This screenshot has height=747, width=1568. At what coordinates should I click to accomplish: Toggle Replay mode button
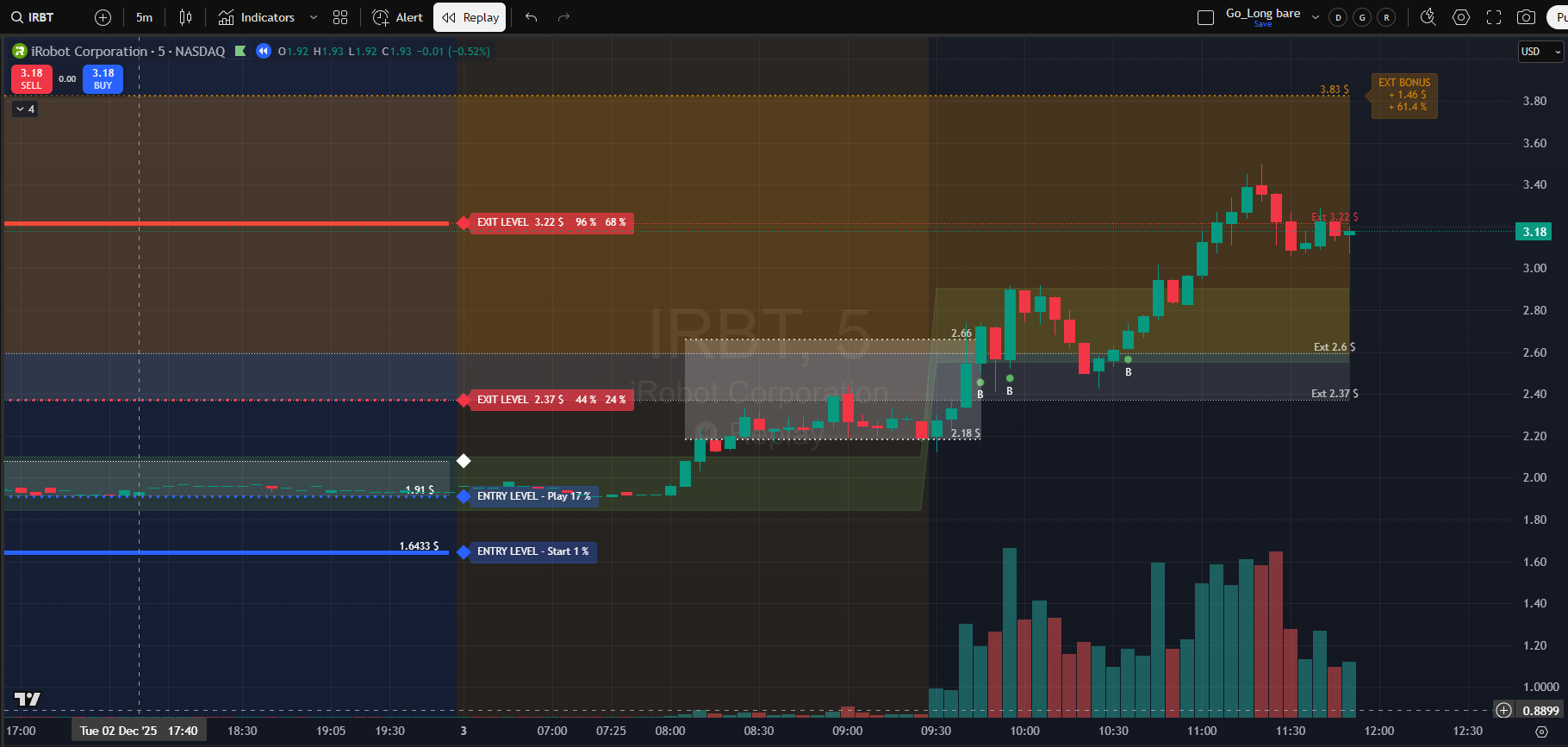(x=470, y=17)
